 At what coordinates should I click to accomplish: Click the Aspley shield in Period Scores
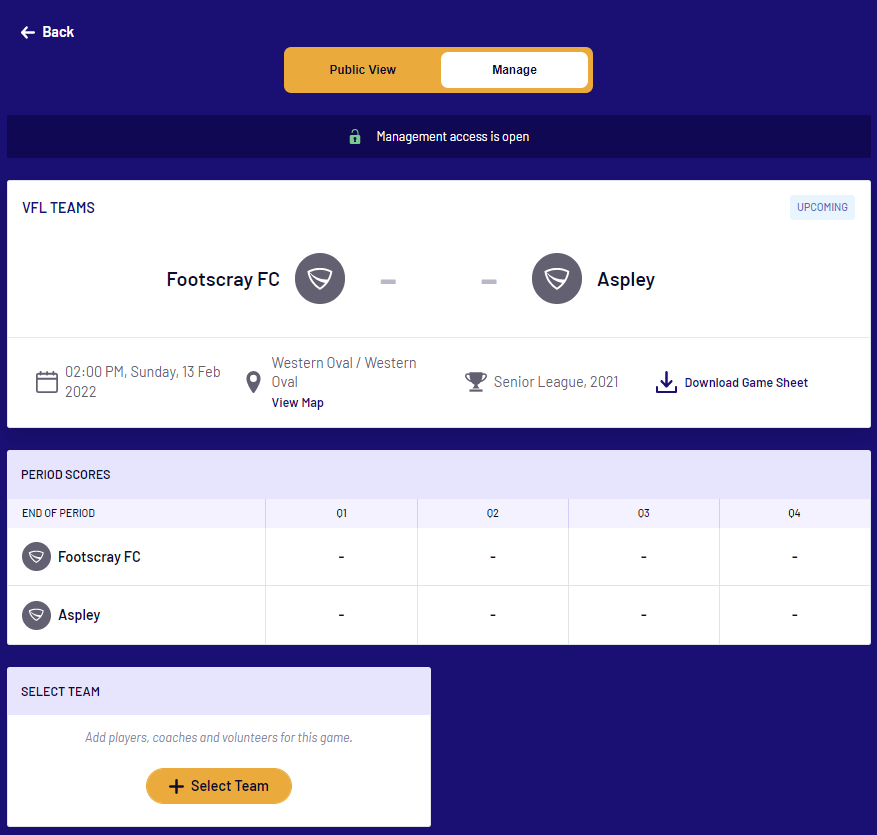pyautogui.click(x=37, y=615)
